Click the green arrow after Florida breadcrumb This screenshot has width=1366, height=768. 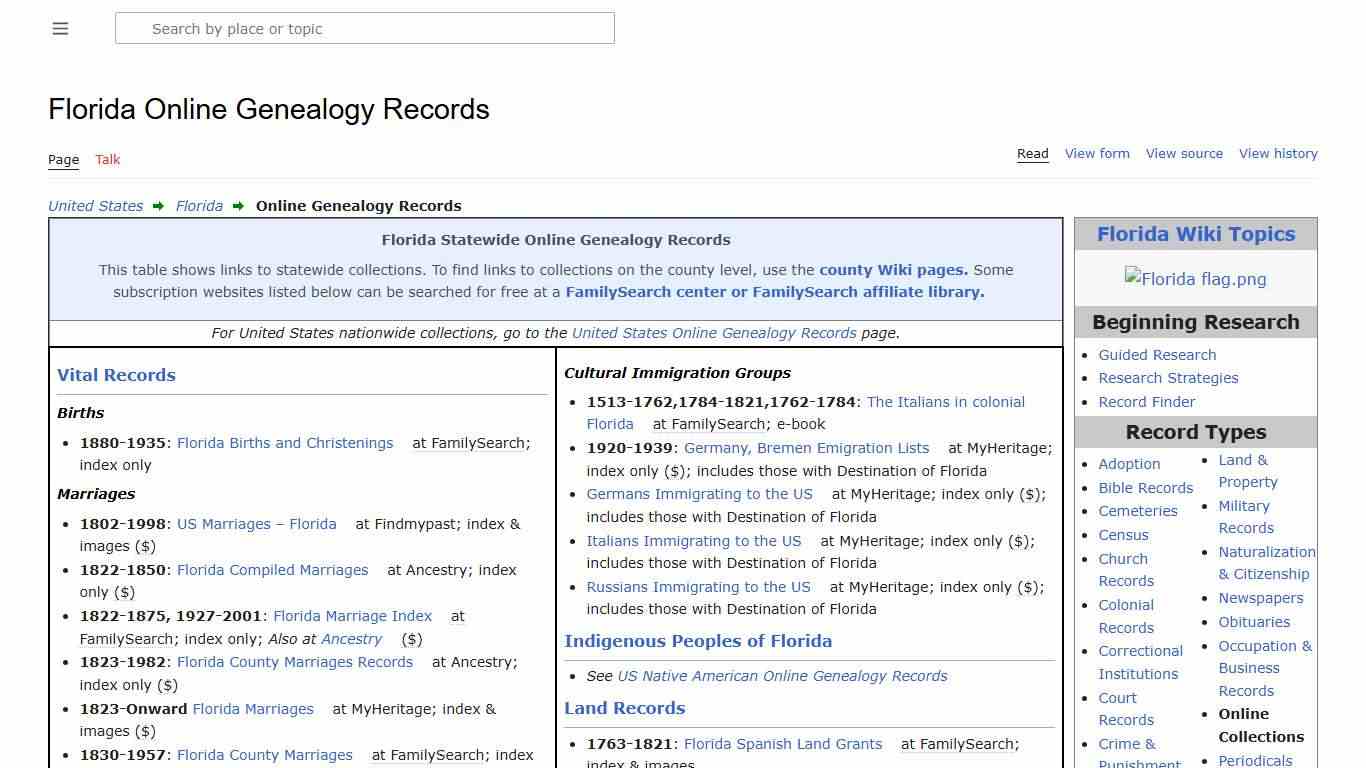237,206
